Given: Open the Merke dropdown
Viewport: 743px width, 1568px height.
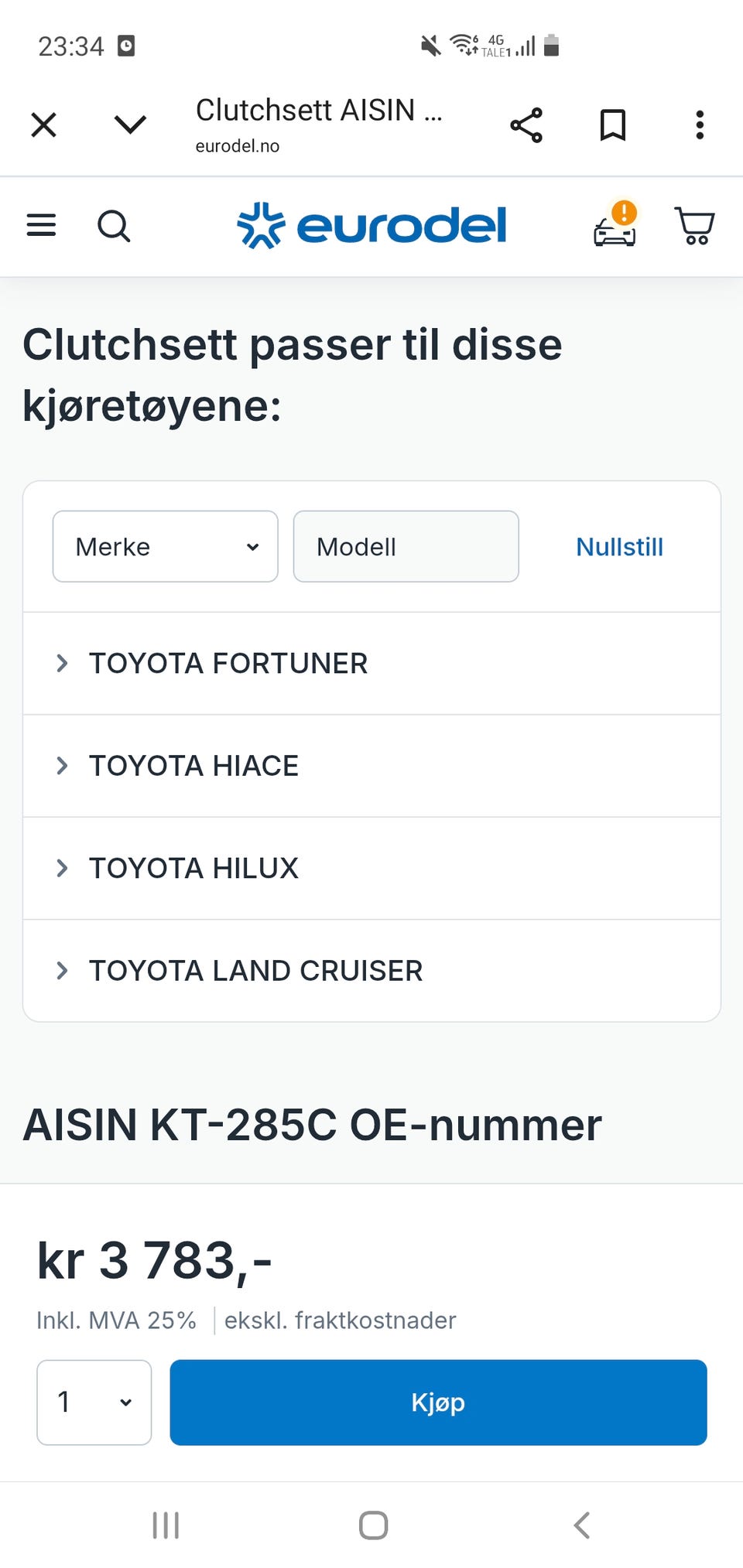Looking at the screenshot, I should tap(165, 547).
